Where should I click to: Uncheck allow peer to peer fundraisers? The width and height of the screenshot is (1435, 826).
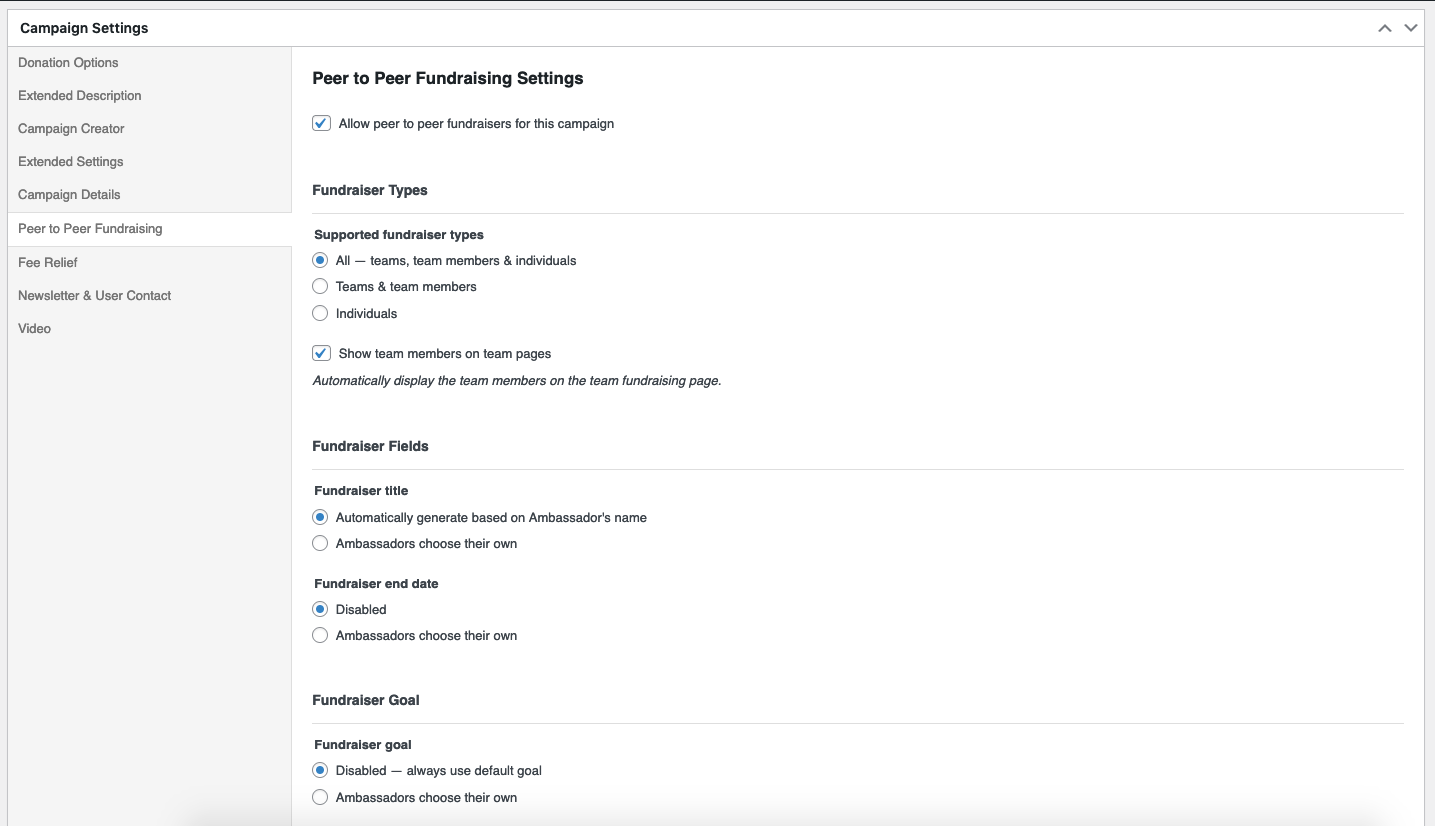click(x=320, y=123)
